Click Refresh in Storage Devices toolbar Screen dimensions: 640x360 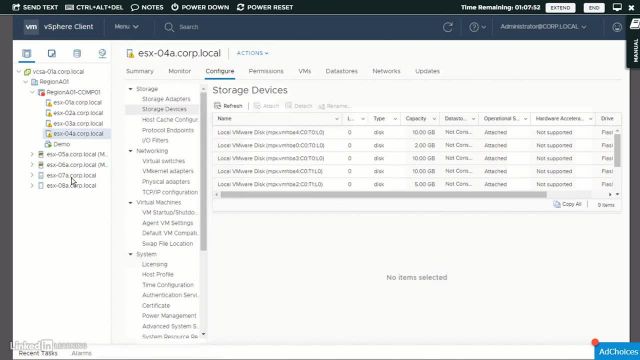pos(229,106)
